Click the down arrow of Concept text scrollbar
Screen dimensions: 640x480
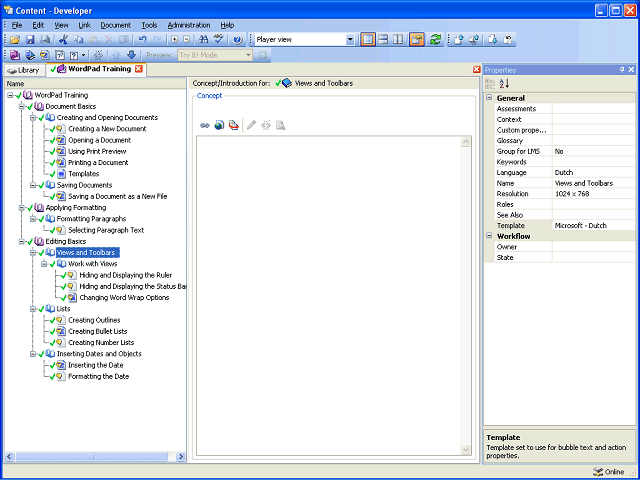(466, 450)
